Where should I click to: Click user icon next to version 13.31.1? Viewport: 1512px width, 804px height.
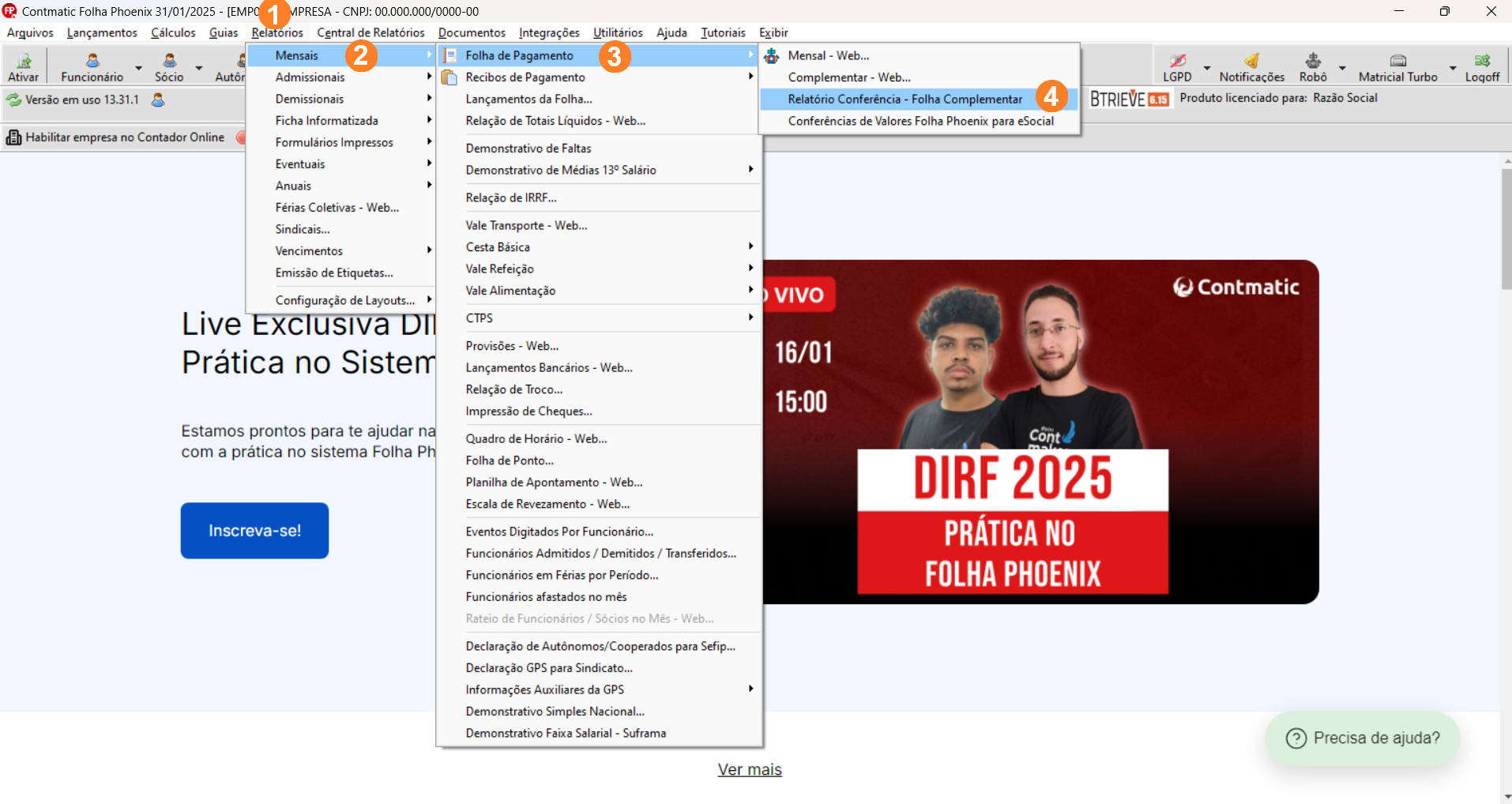[x=158, y=100]
